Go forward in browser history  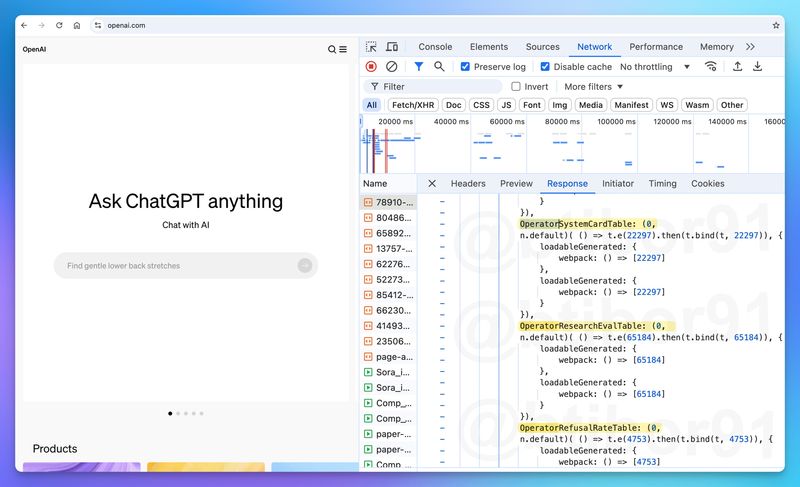click(41, 25)
